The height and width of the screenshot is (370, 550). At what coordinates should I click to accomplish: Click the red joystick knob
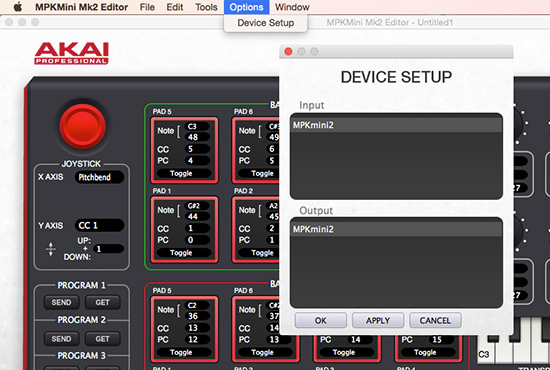82,126
